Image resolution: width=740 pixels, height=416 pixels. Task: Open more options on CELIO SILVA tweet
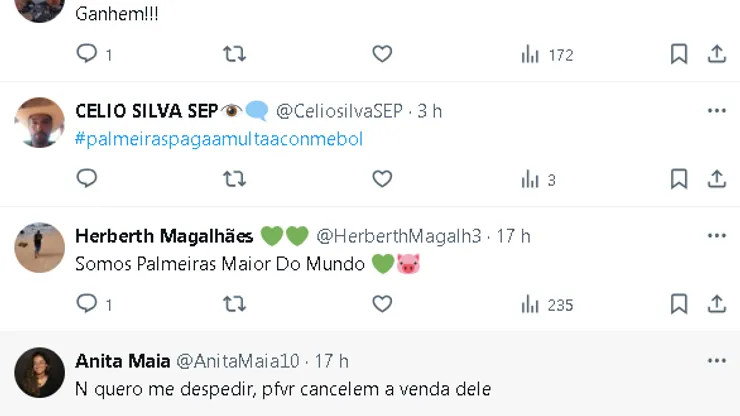pos(716,111)
